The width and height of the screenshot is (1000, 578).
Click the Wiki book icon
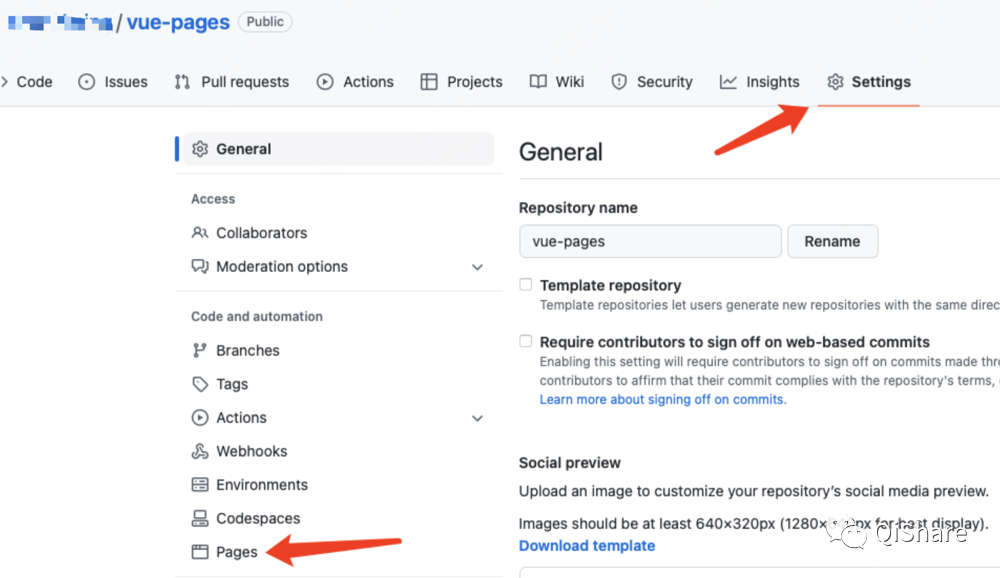(x=538, y=82)
